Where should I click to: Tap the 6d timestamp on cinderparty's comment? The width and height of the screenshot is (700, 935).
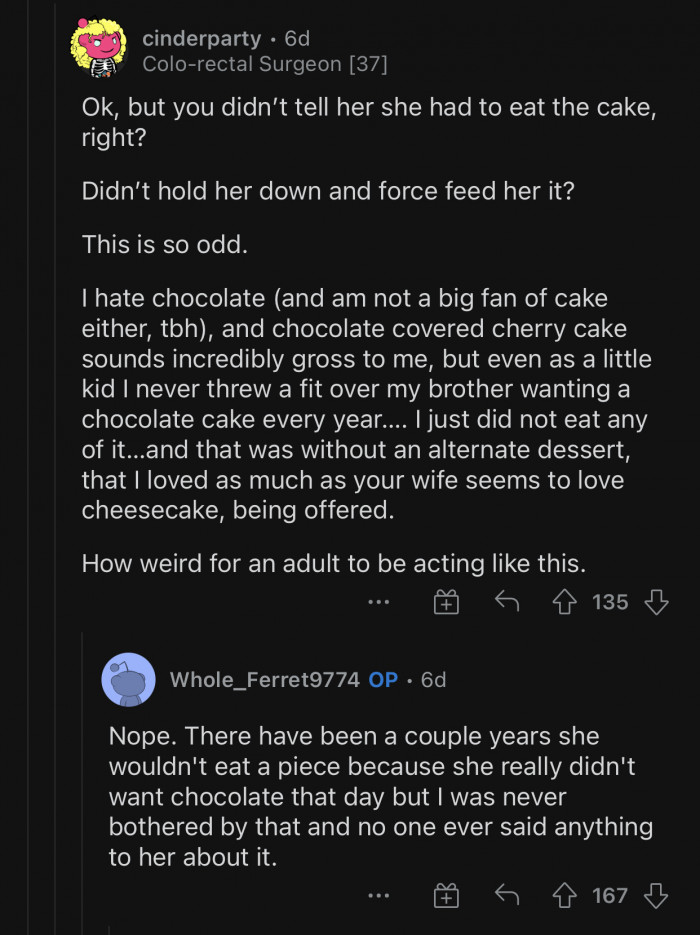pyautogui.click(x=294, y=39)
